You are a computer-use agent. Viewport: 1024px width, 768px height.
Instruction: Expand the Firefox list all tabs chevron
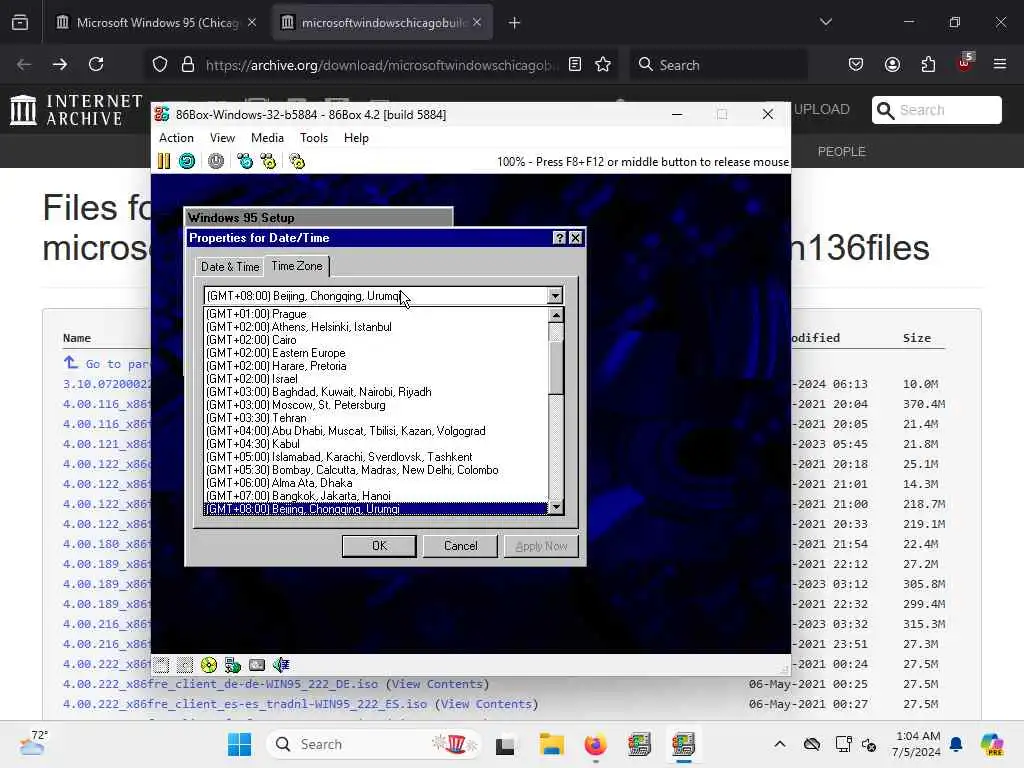(x=825, y=23)
